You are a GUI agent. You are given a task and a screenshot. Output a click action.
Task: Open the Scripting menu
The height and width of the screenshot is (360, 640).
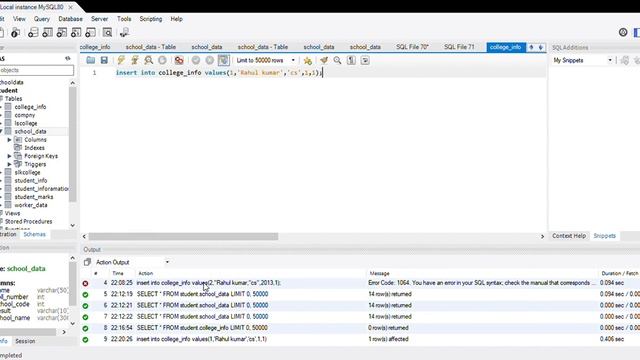[151, 19]
